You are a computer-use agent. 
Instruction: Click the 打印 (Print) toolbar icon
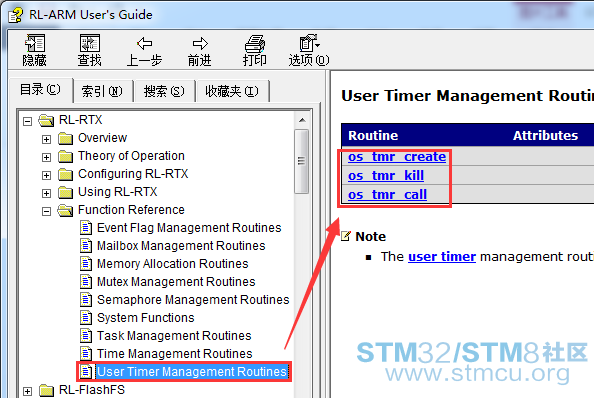point(255,43)
